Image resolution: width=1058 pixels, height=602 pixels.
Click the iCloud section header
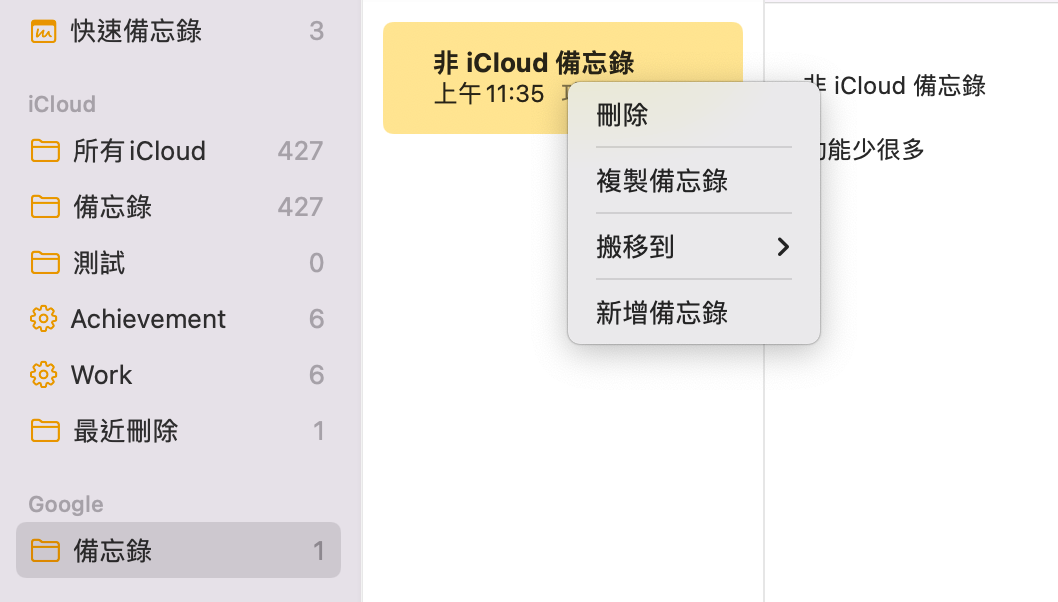(62, 105)
